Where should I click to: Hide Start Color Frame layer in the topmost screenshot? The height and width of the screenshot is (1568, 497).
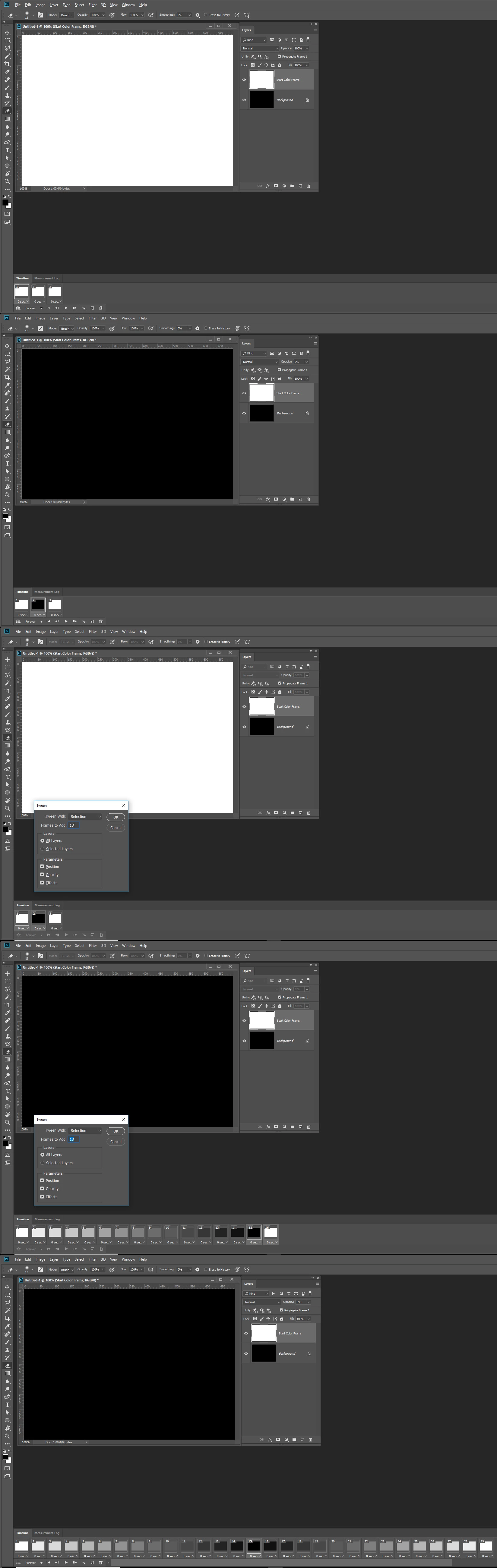pos(244,79)
